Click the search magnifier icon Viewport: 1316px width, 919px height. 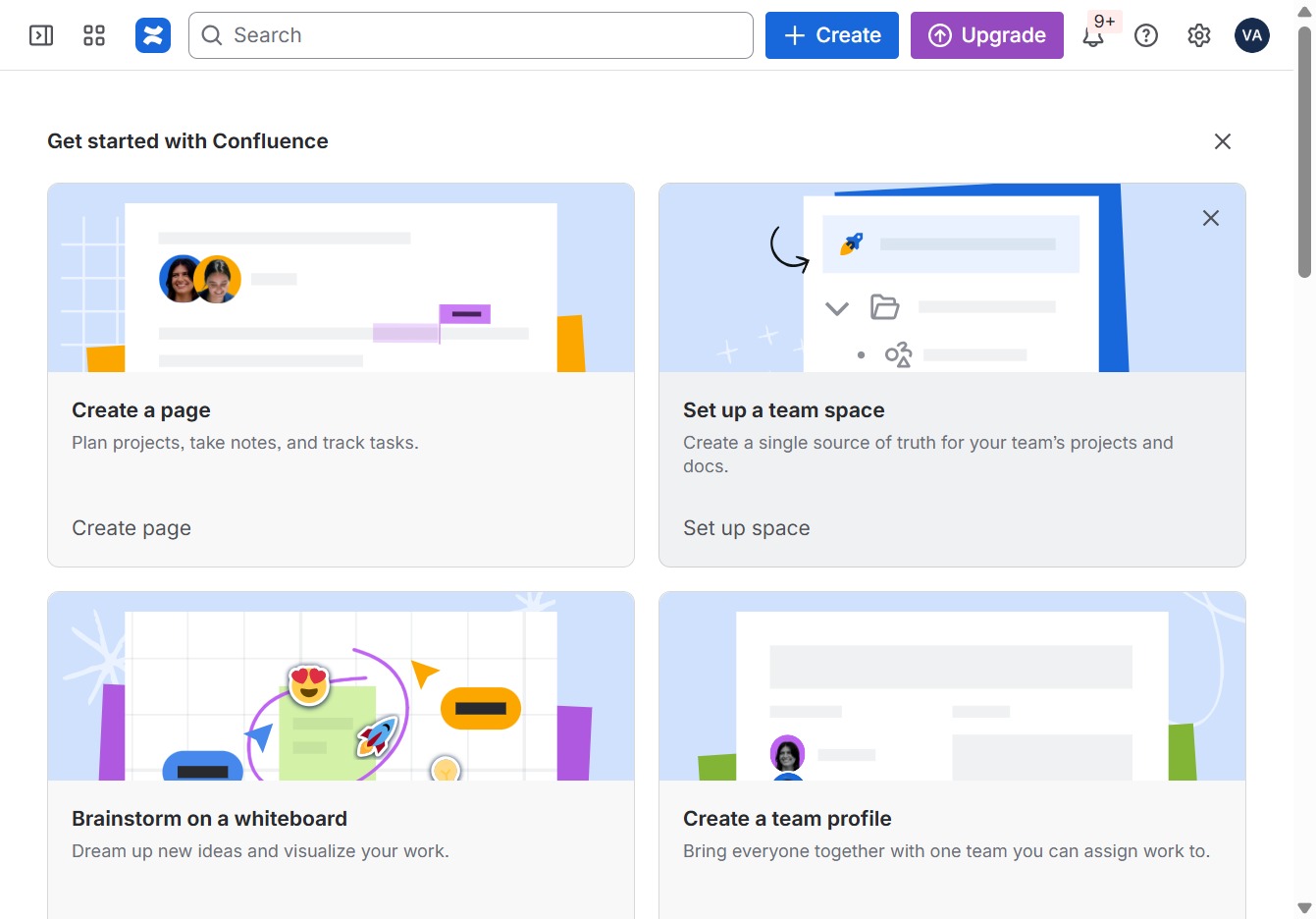[212, 35]
